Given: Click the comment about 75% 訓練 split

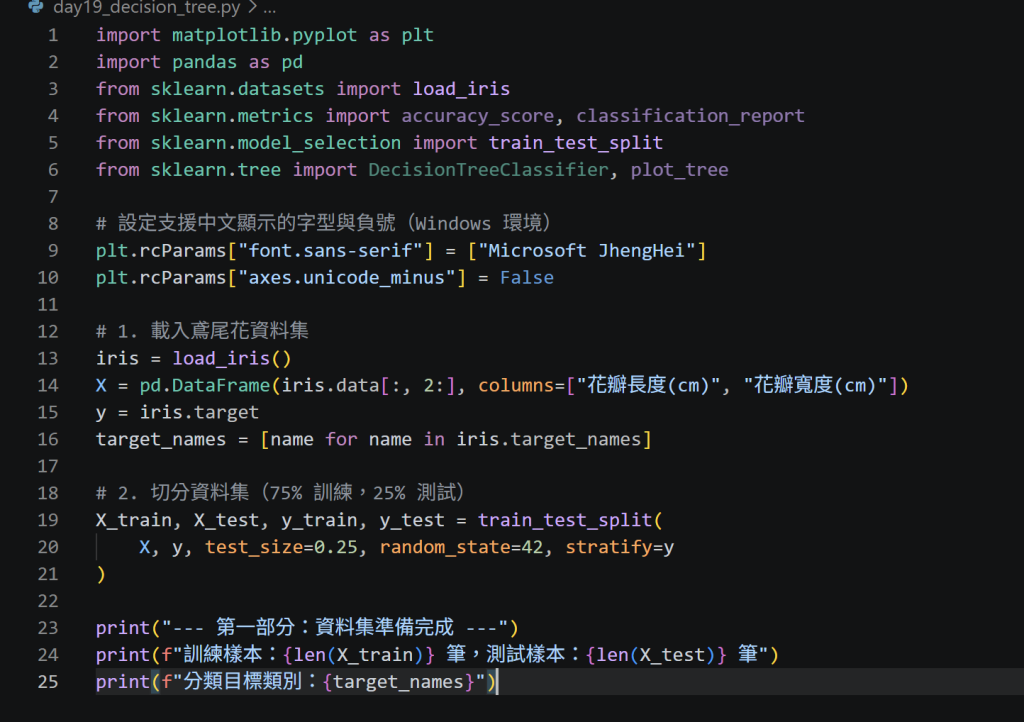Looking at the screenshot, I should 281,493.
